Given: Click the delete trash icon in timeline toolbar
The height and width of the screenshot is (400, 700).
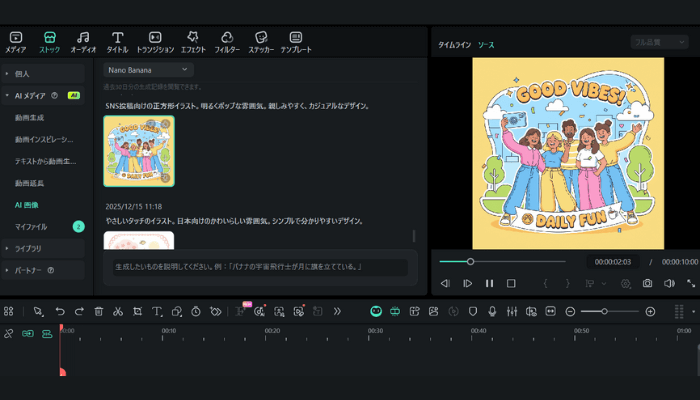Looking at the screenshot, I should point(98,312).
